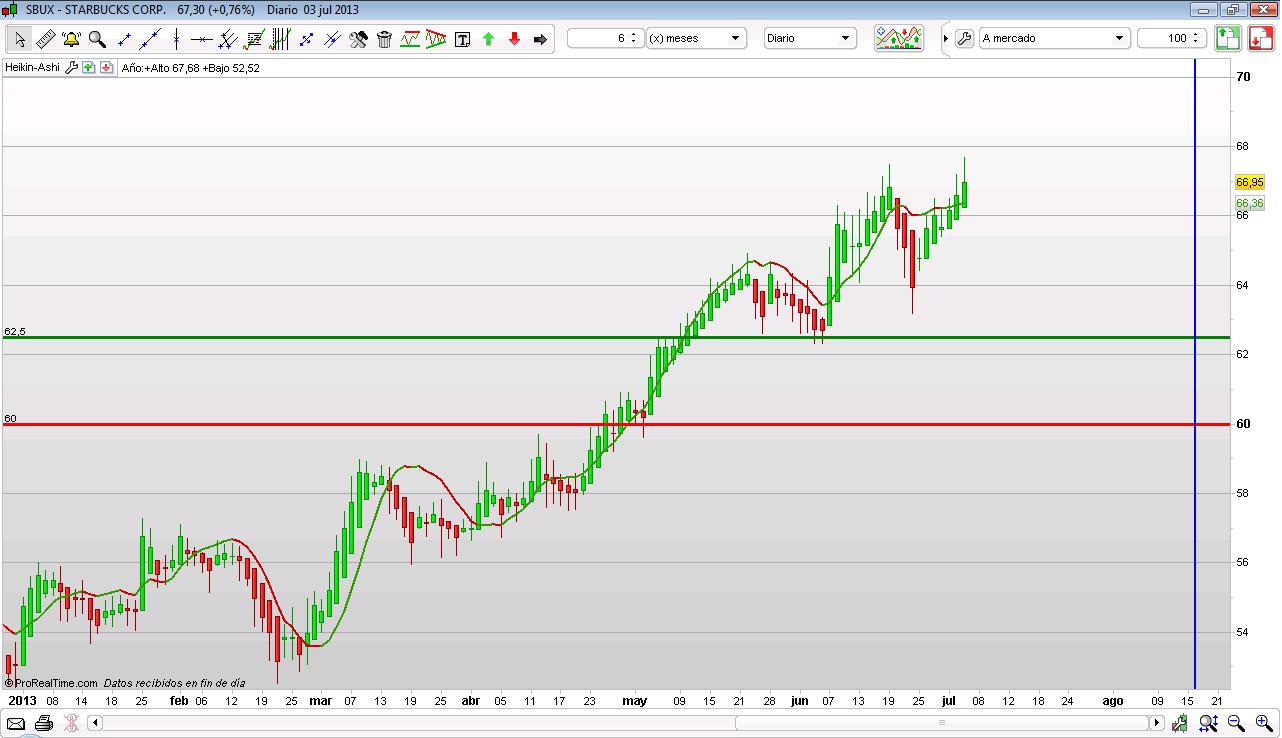Screen dimensions: 1282x738
Task: Open Heikin-Ashi wrench configuration
Action: 71,68
